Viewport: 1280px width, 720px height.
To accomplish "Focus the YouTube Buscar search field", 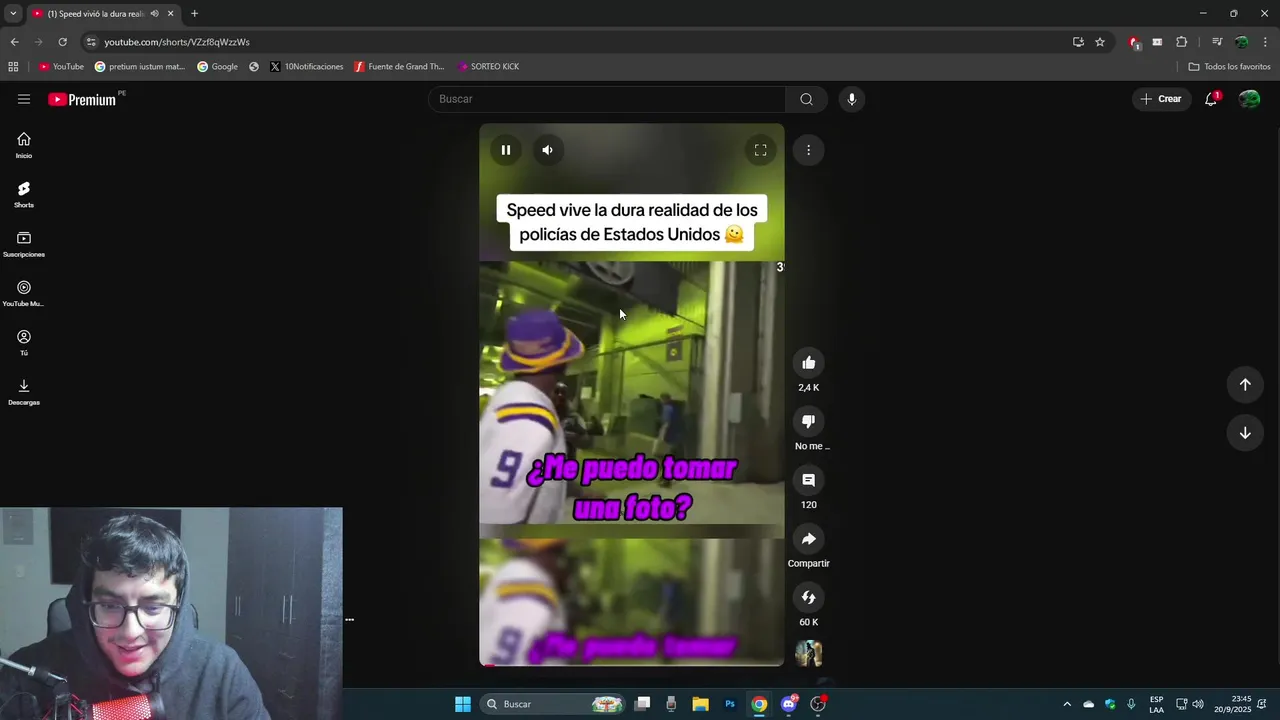I will pyautogui.click(x=608, y=99).
